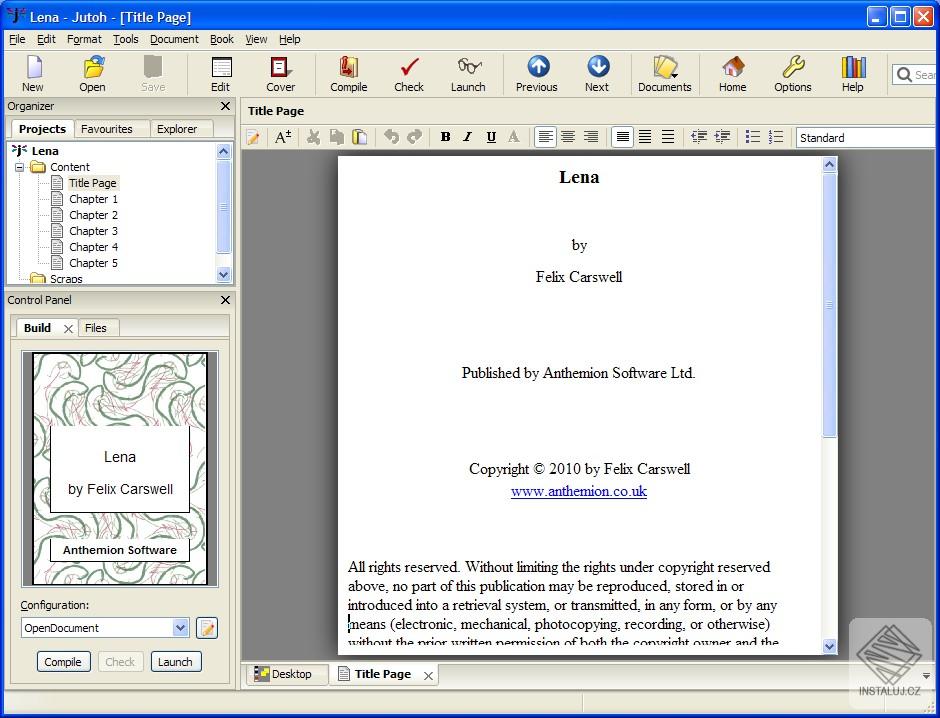Open the tab list arrow at bottom right
The height and width of the screenshot is (718, 940).
click(x=926, y=675)
